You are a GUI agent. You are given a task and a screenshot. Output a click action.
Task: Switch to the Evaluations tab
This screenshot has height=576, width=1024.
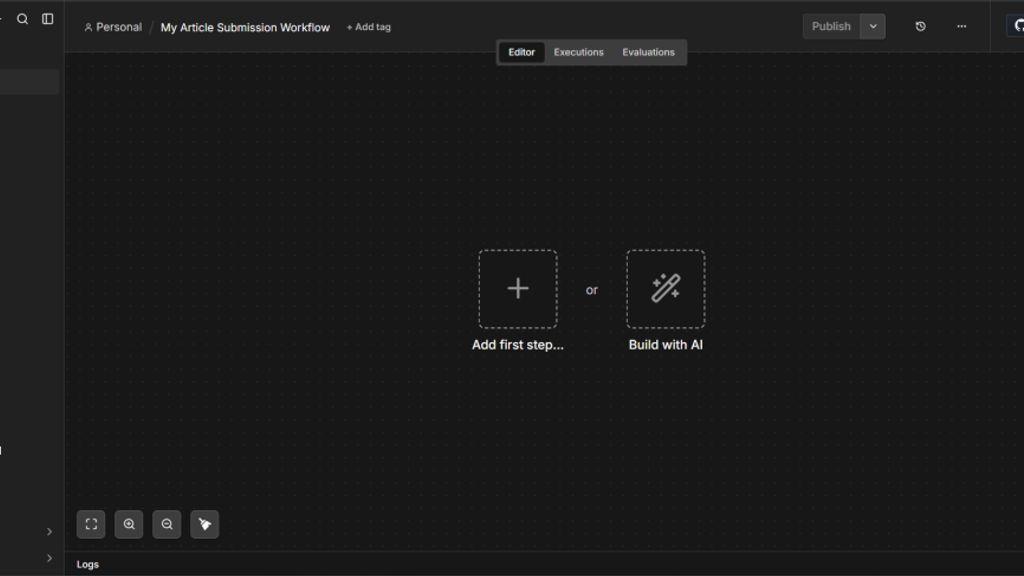648,52
